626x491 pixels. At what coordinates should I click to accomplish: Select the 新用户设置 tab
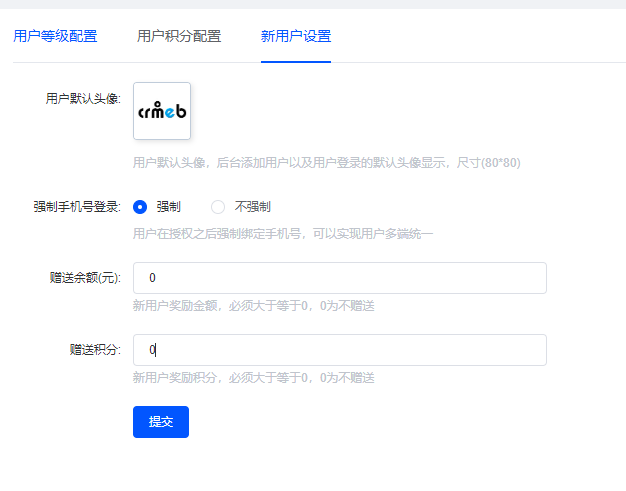pos(296,36)
